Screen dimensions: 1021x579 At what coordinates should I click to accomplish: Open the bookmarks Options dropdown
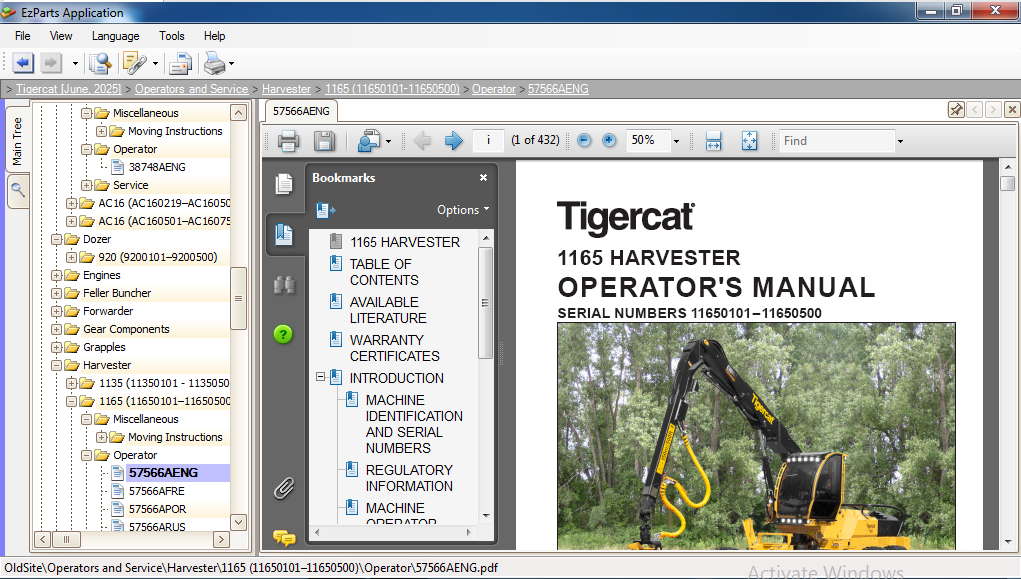coord(463,210)
